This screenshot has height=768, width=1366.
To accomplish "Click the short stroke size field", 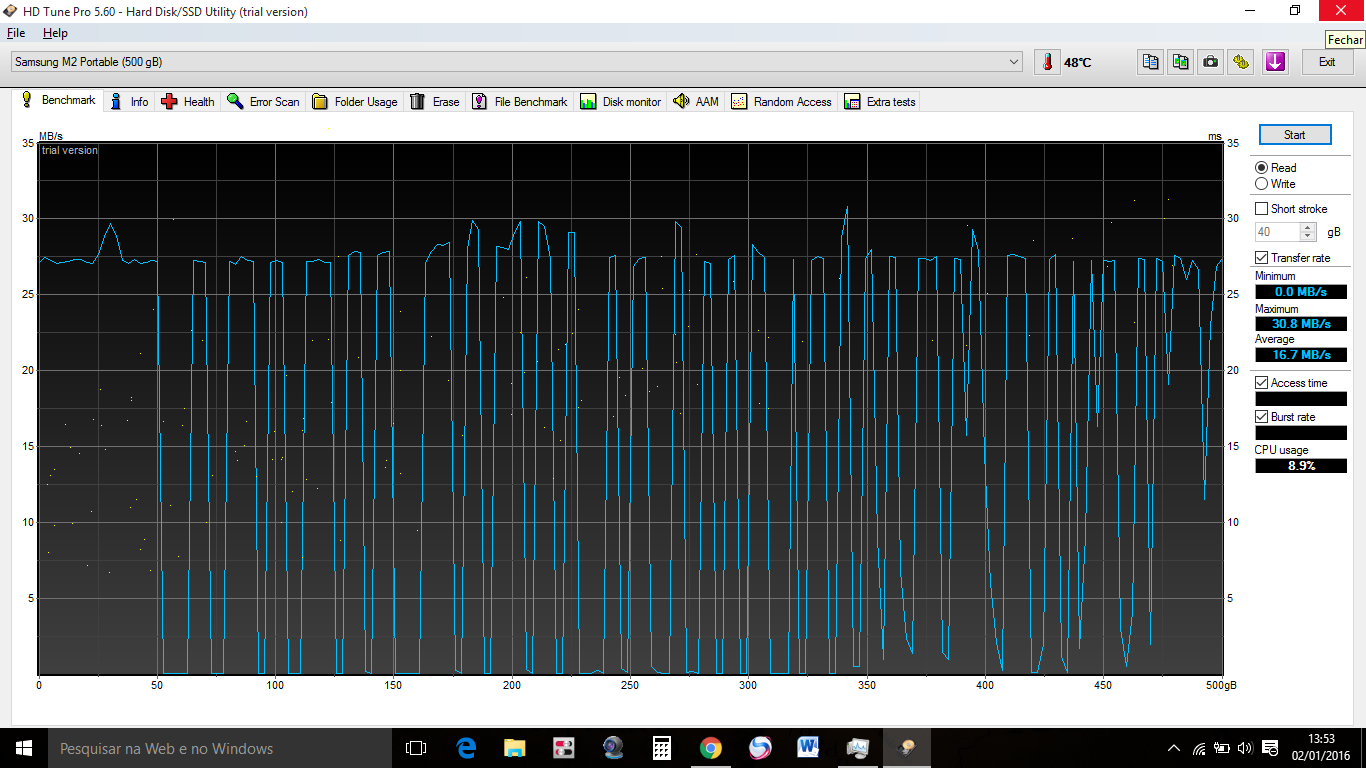I will (1277, 232).
